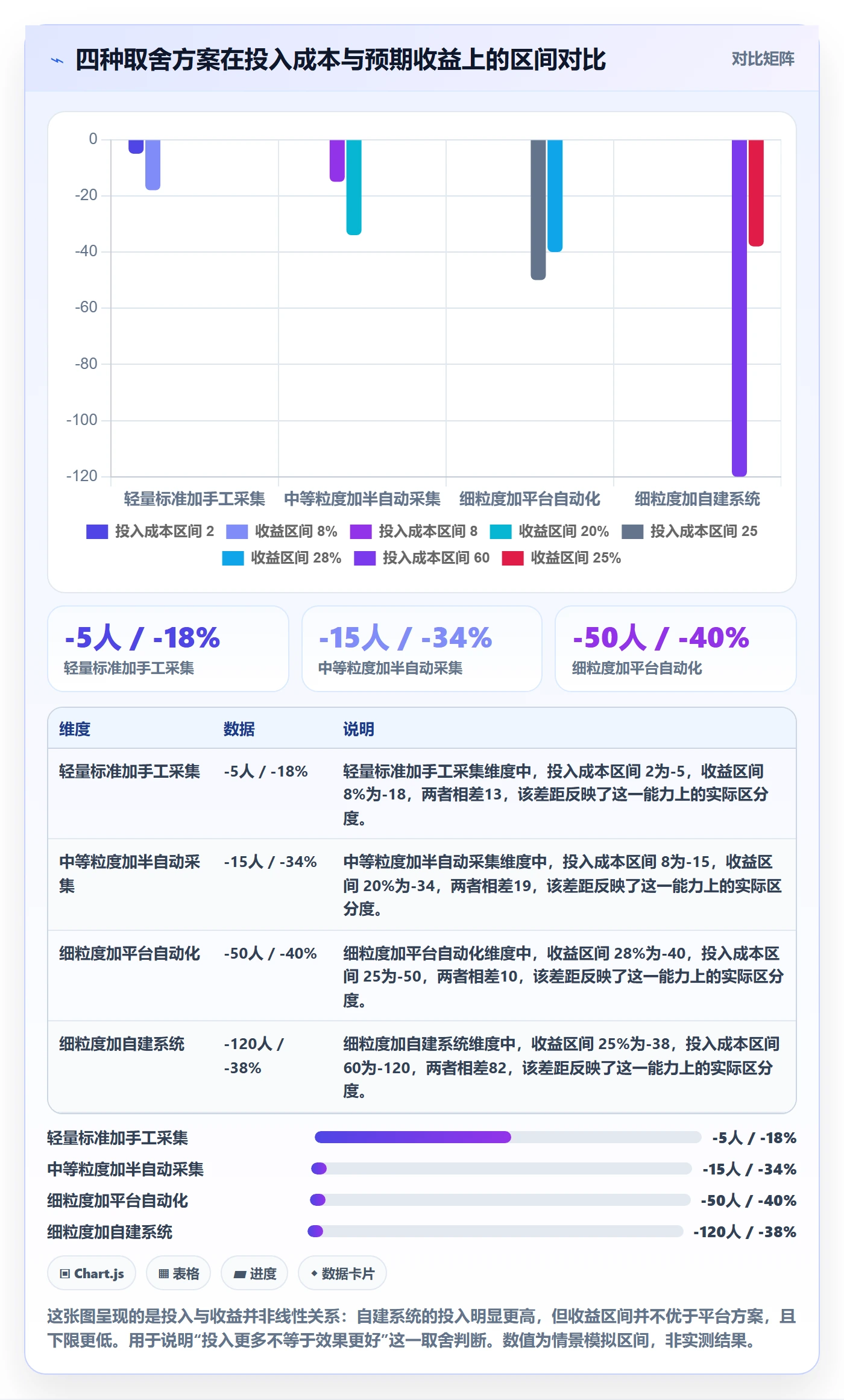The image size is (844, 1400).
Task: Click the 维度 column header
Action: tap(75, 729)
